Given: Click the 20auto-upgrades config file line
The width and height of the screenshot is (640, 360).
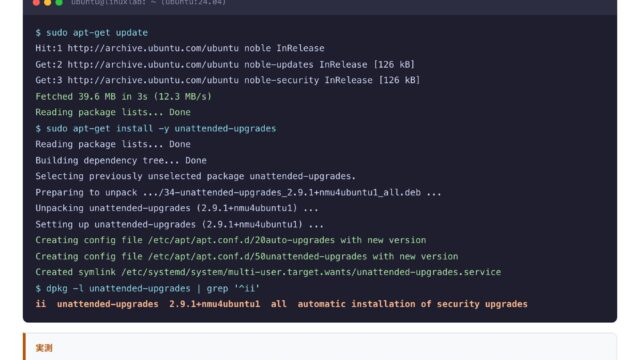Looking at the screenshot, I should 231,240.
